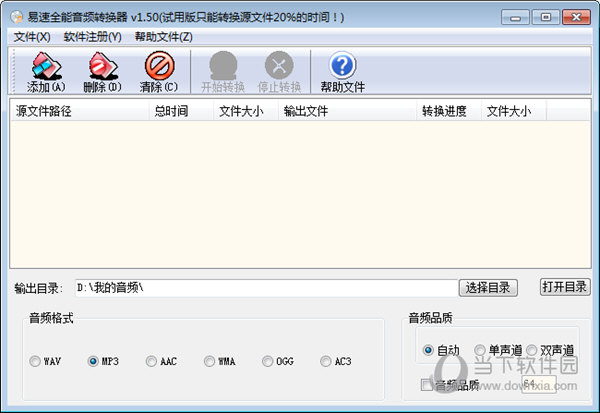Click the 删除(D) delete icon
Viewport: 600px width, 413px height.
click(102, 72)
